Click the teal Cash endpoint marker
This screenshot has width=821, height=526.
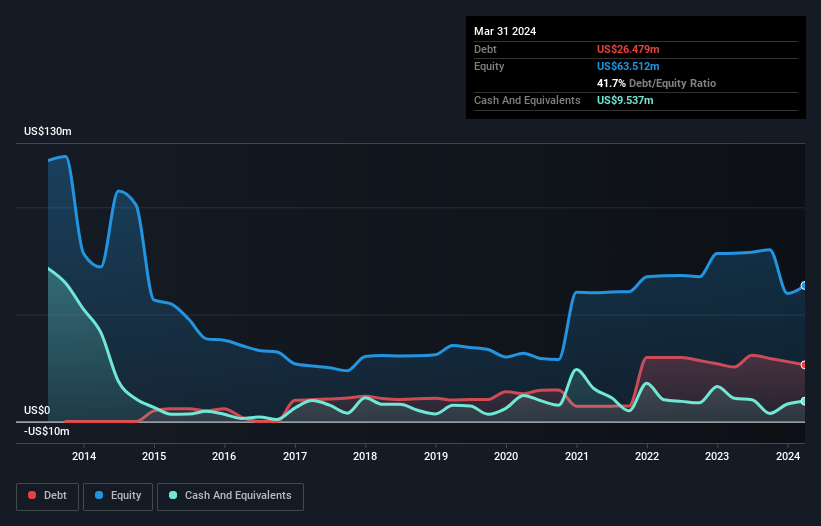click(804, 401)
